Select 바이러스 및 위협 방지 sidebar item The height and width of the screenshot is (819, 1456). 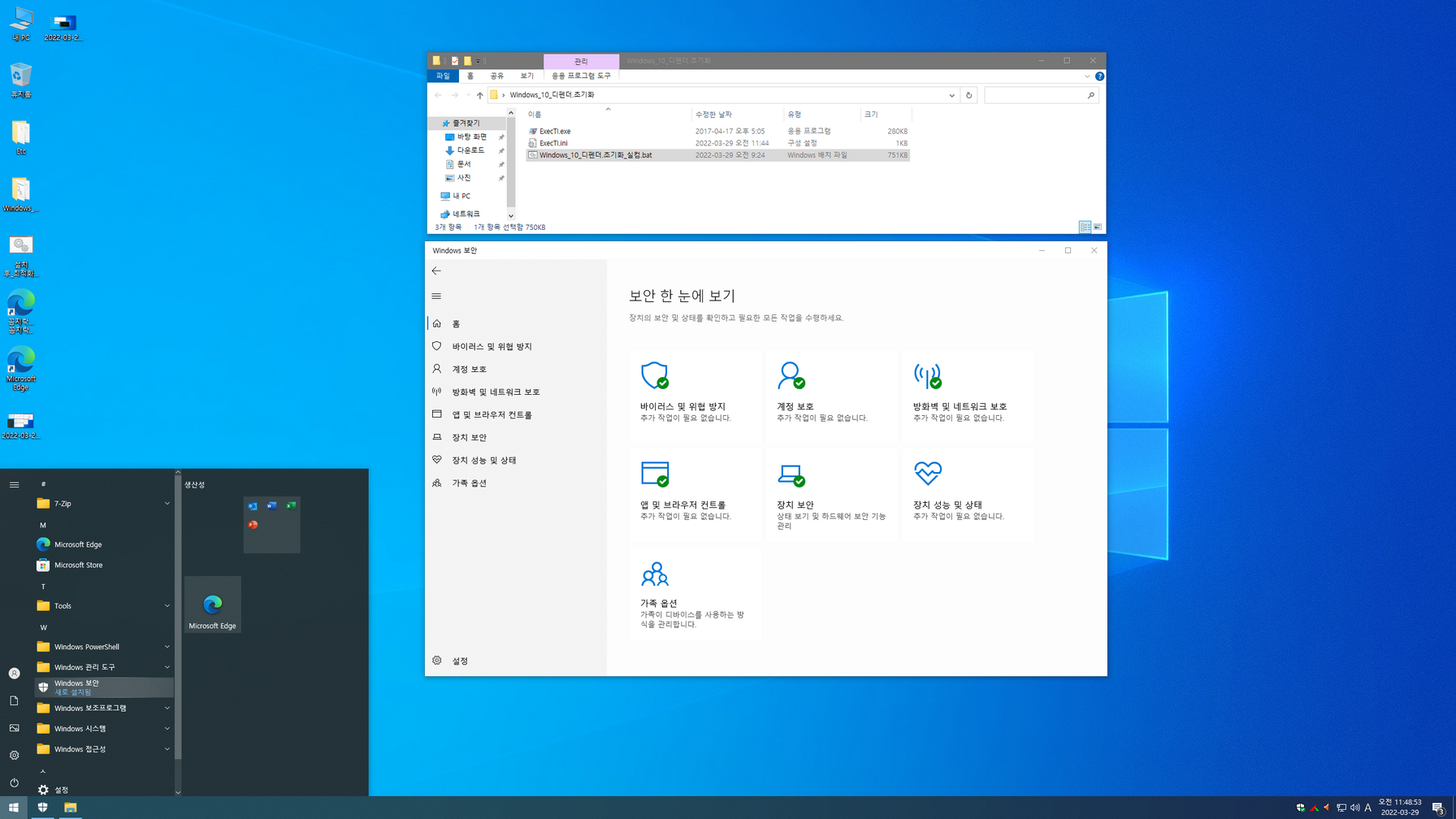tap(516, 346)
